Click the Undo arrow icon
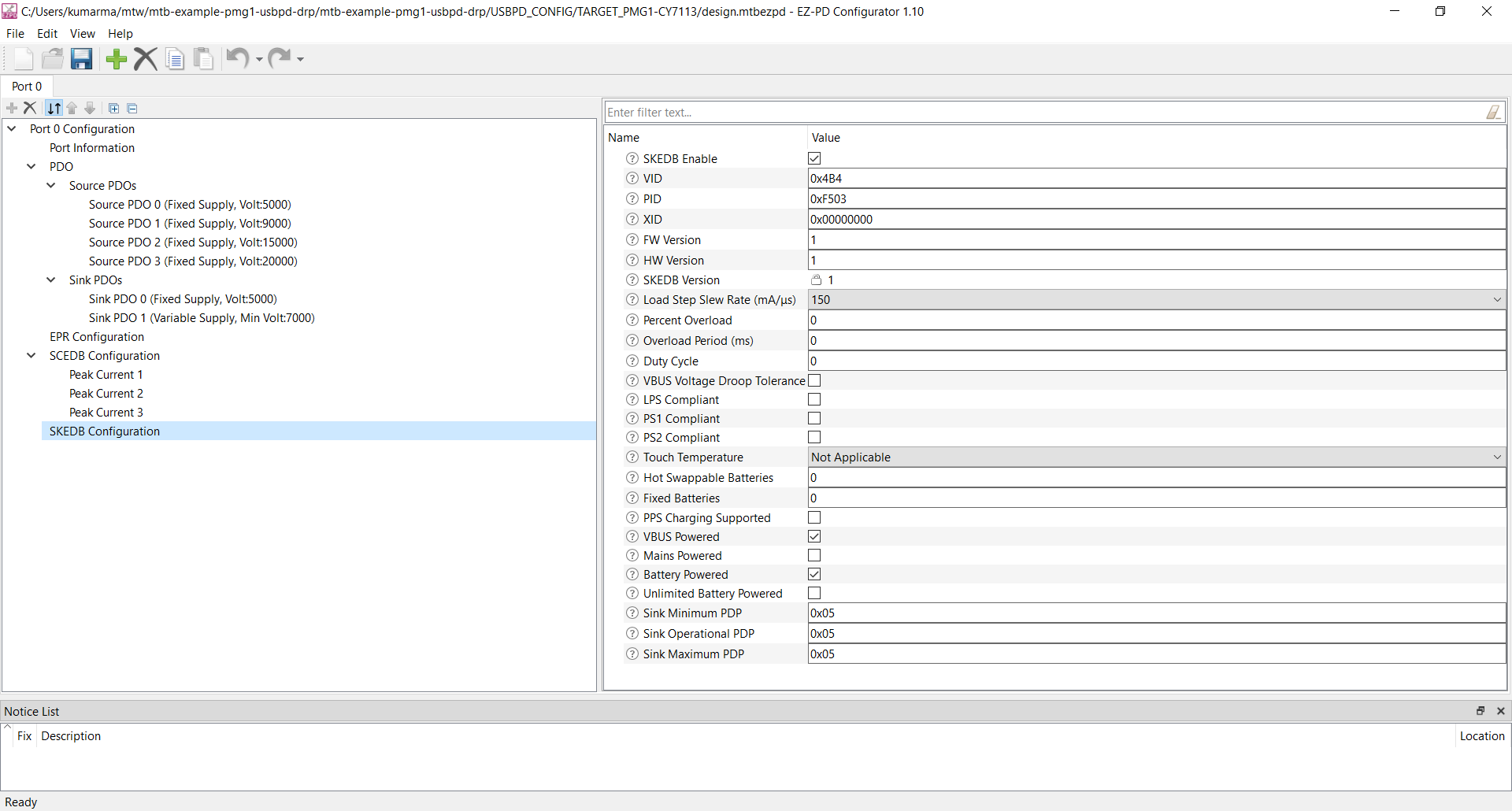Image resolution: width=1512 pixels, height=811 pixels. click(238, 58)
